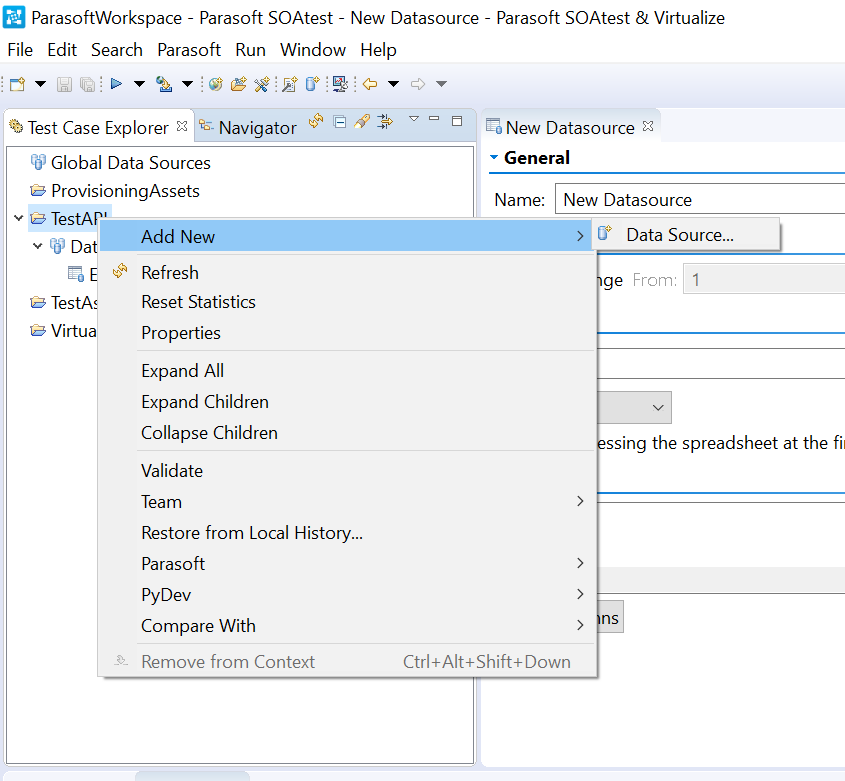
Task: Click the globe import icon in toolbar
Action: (164, 84)
